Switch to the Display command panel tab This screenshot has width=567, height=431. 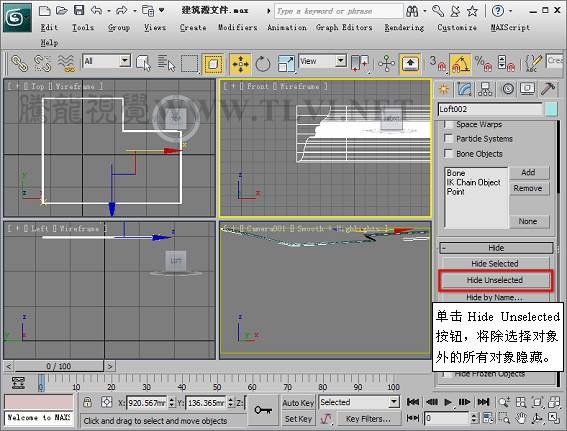point(528,89)
